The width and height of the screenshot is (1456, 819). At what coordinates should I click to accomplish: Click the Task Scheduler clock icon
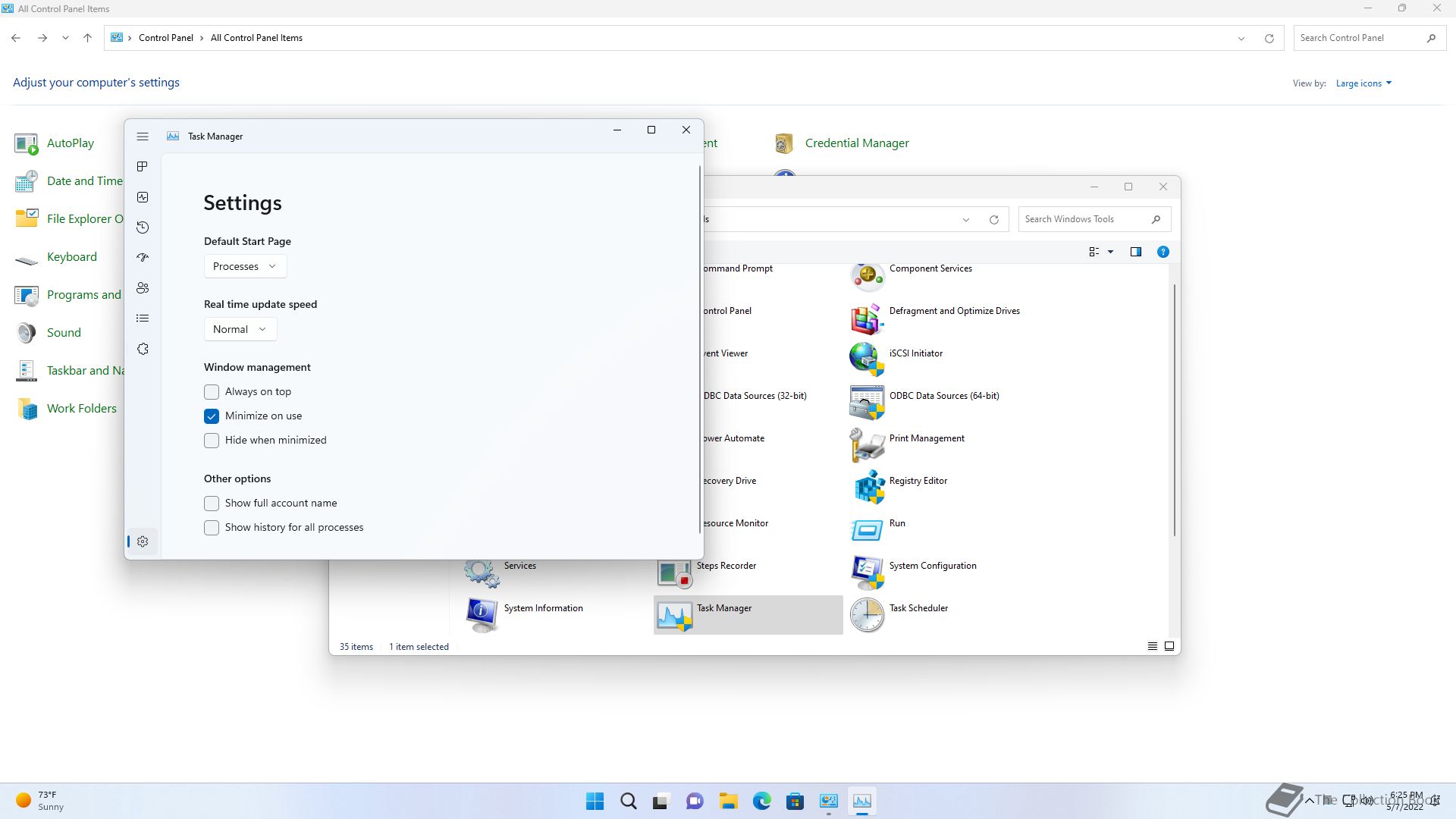pyautogui.click(x=867, y=616)
